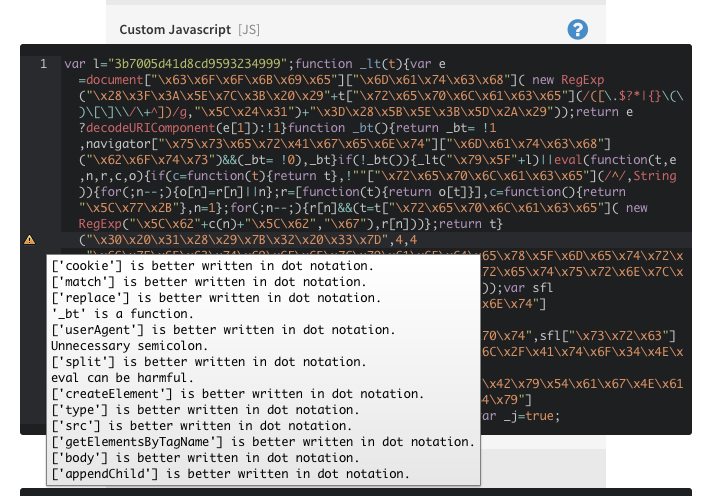Select the message "['userAgent'] is better written in dot notation"

tap(223, 330)
